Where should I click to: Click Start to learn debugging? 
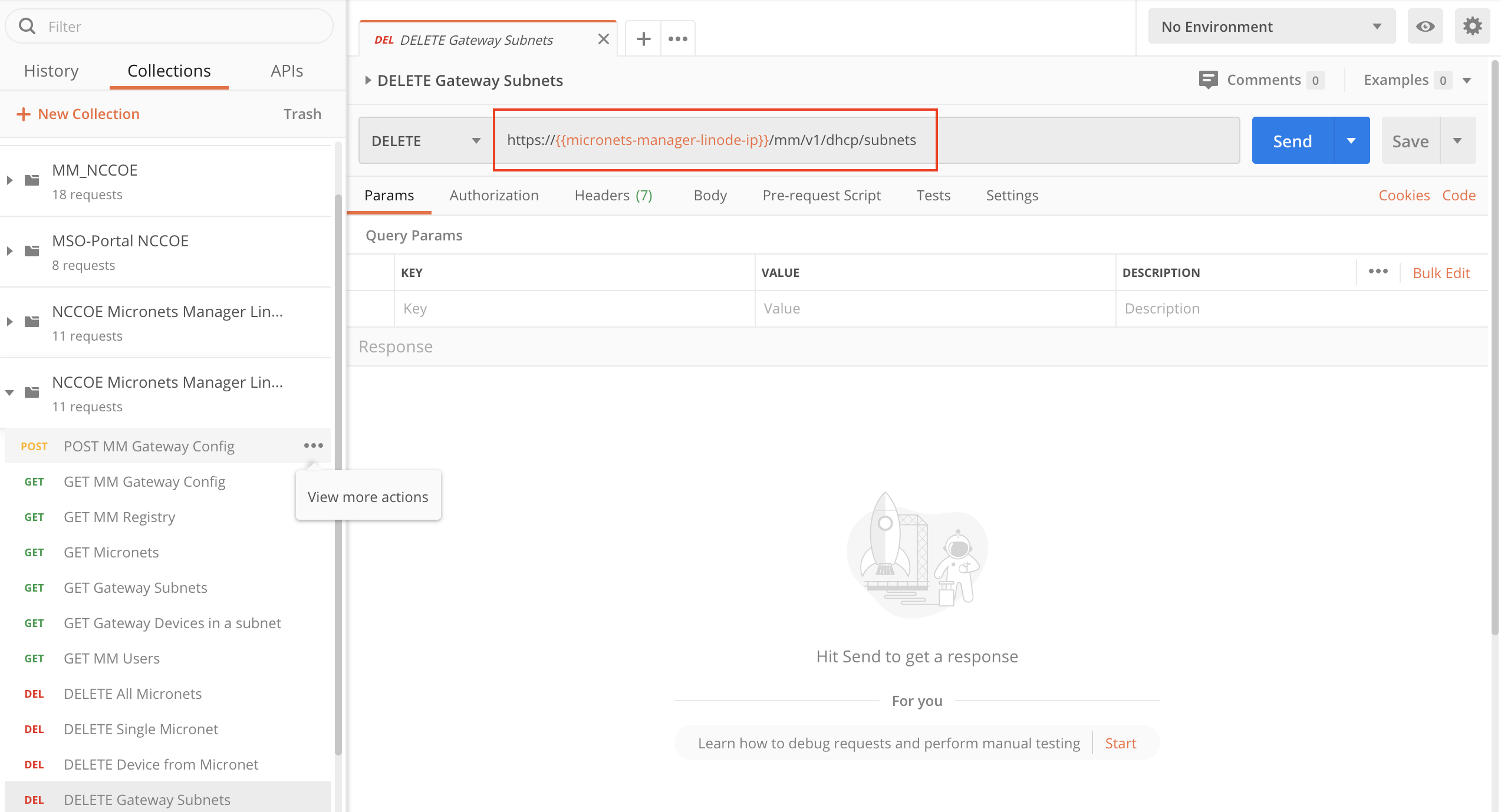(x=1120, y=743)
